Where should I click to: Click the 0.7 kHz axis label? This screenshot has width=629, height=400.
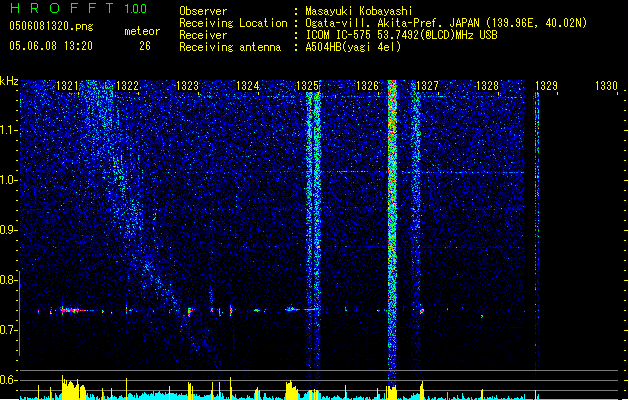8,330
